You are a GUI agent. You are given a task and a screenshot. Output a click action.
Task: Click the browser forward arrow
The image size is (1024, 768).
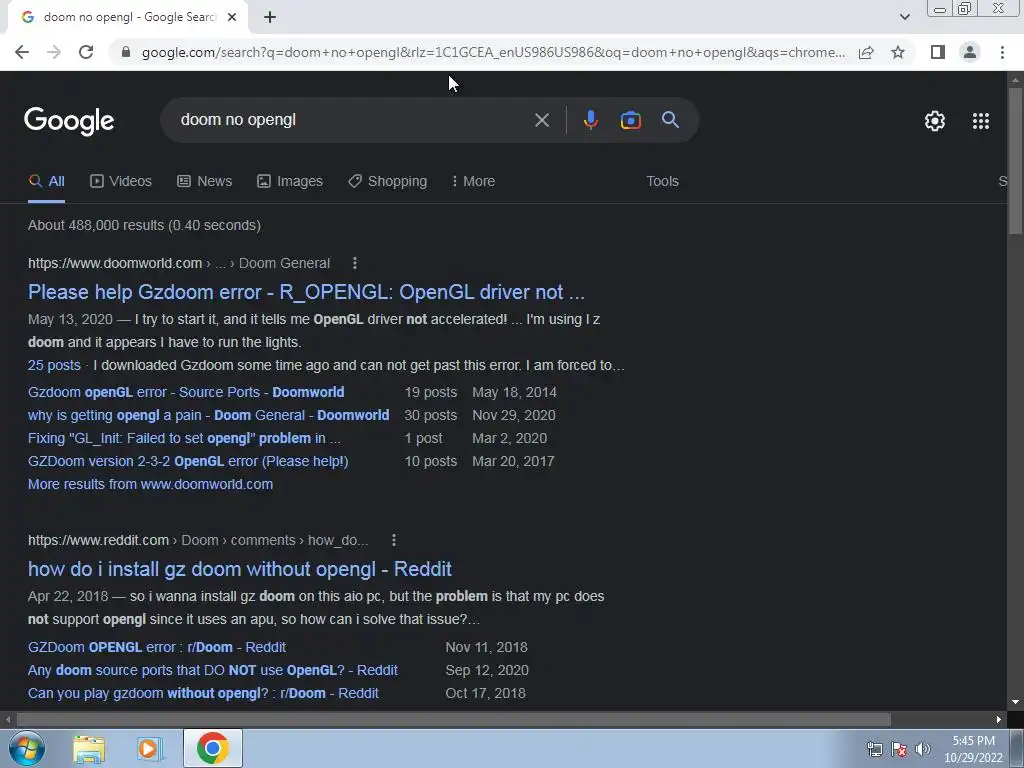tap(54, 52)
